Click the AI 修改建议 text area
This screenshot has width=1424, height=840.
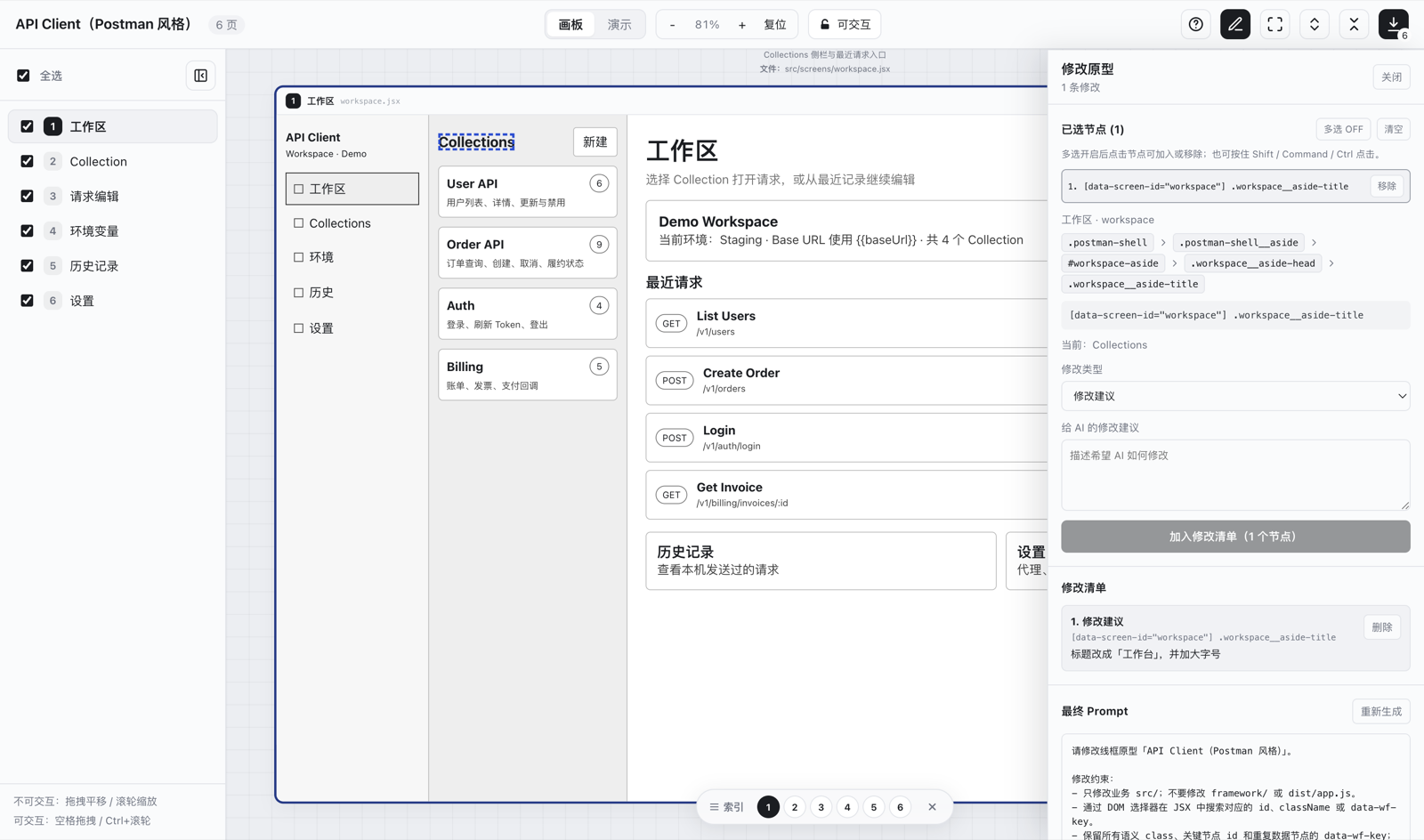(1235, 475)
